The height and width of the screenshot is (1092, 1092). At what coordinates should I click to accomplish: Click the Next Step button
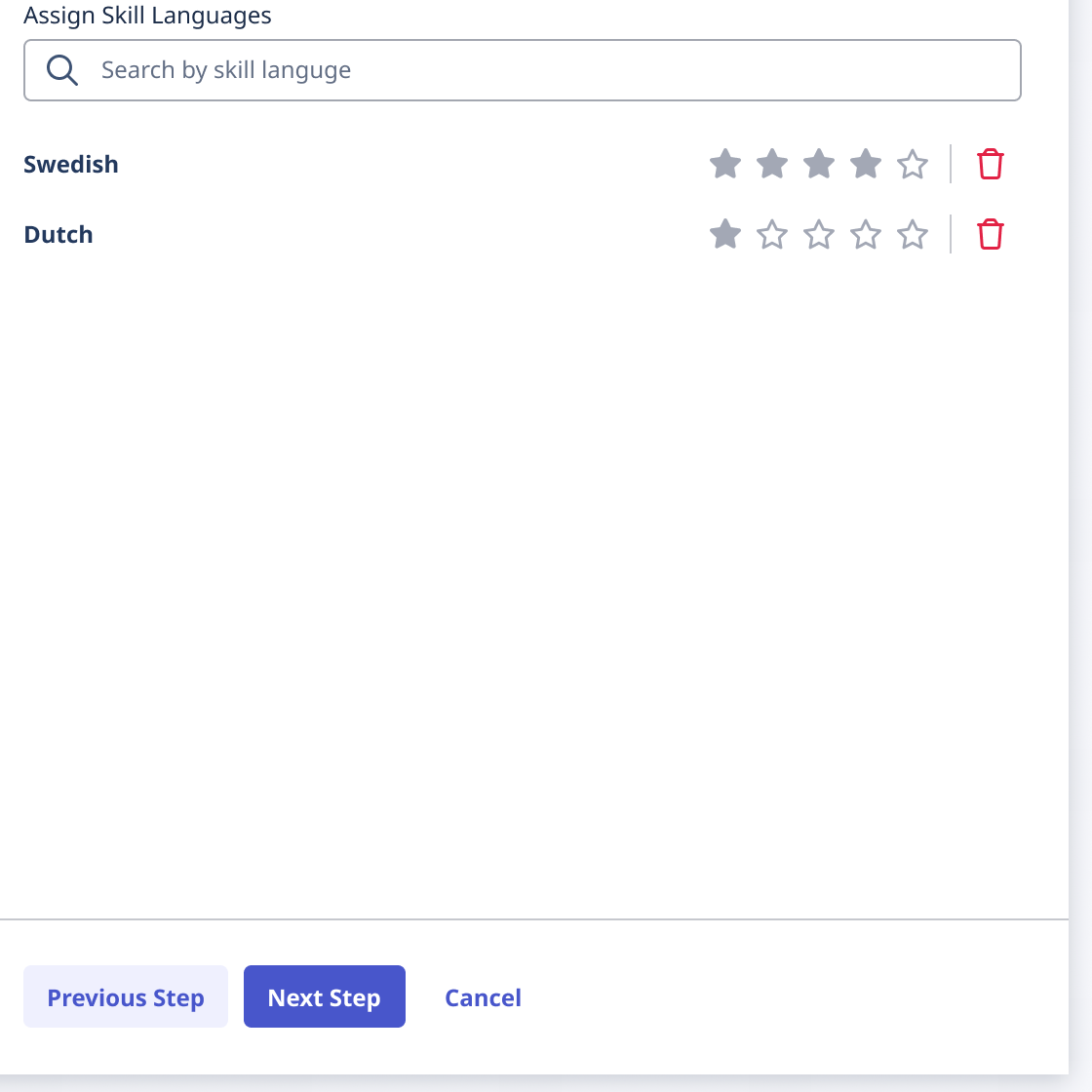(x=324, y=996)
